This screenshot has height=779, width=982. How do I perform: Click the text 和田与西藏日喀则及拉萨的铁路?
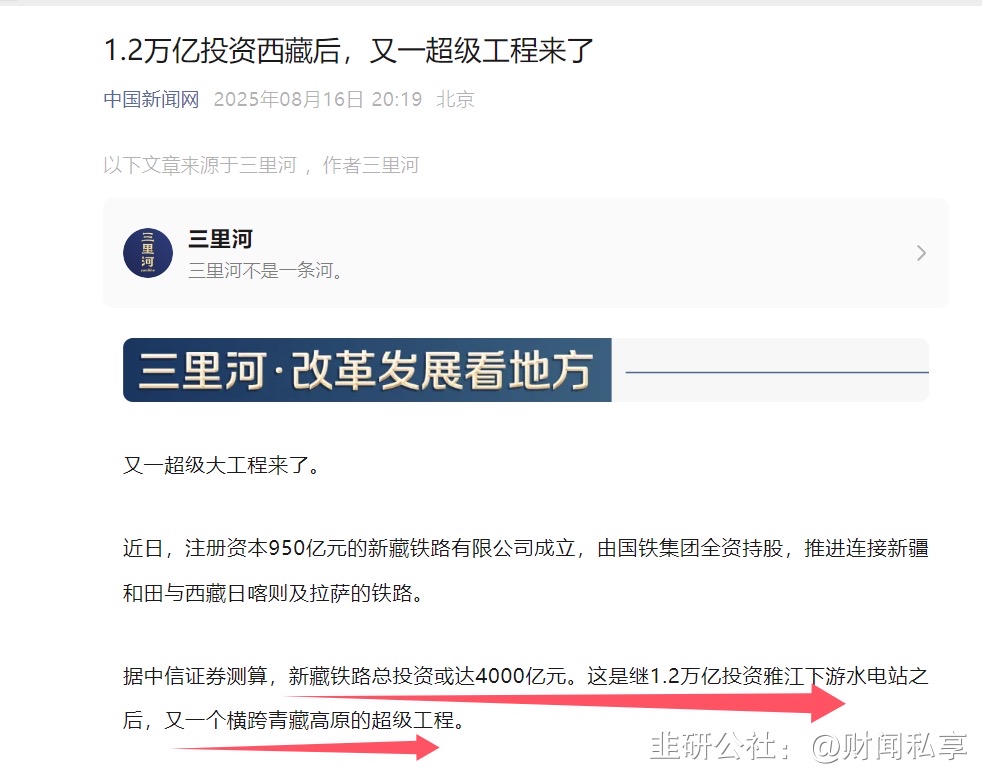267,592
